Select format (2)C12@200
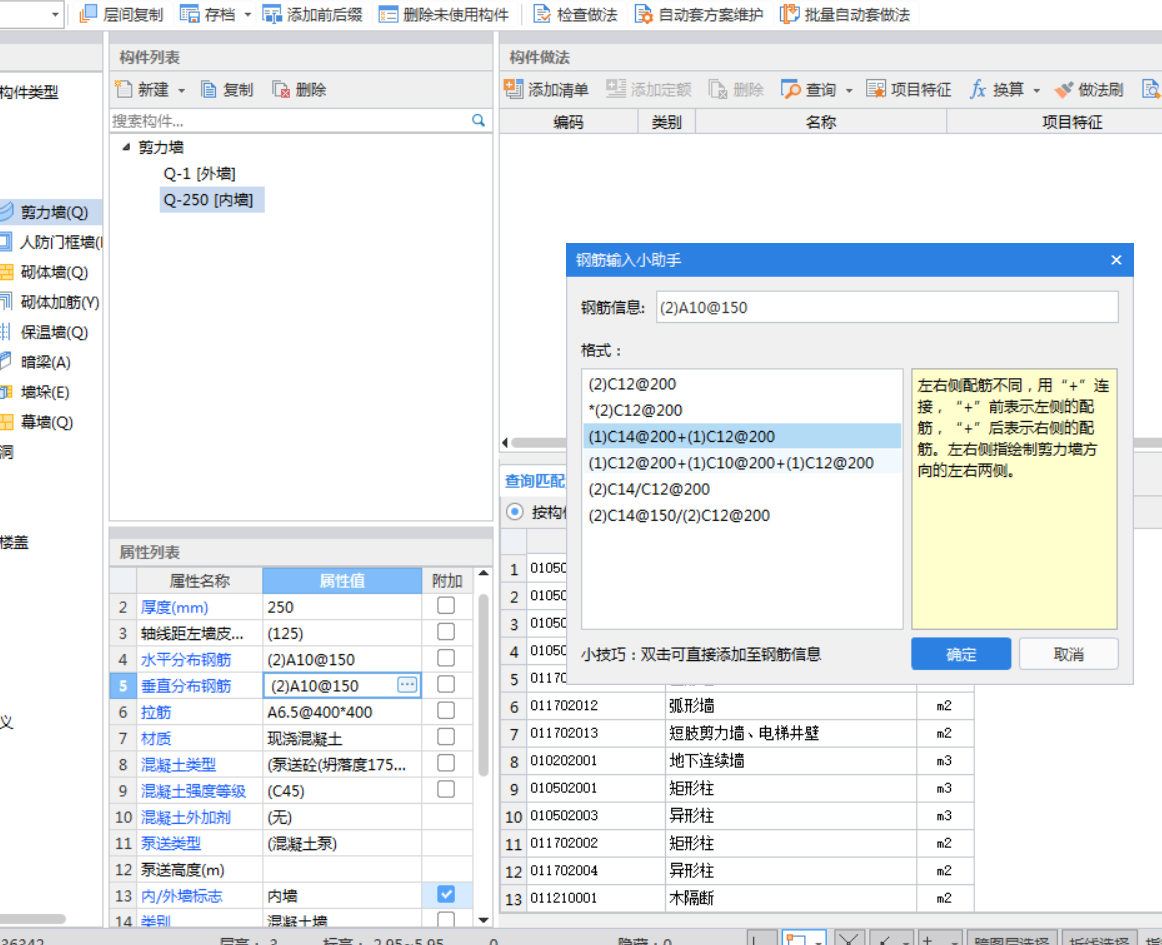This screenshot has height=945, width=1162. [x=742, y=384]
